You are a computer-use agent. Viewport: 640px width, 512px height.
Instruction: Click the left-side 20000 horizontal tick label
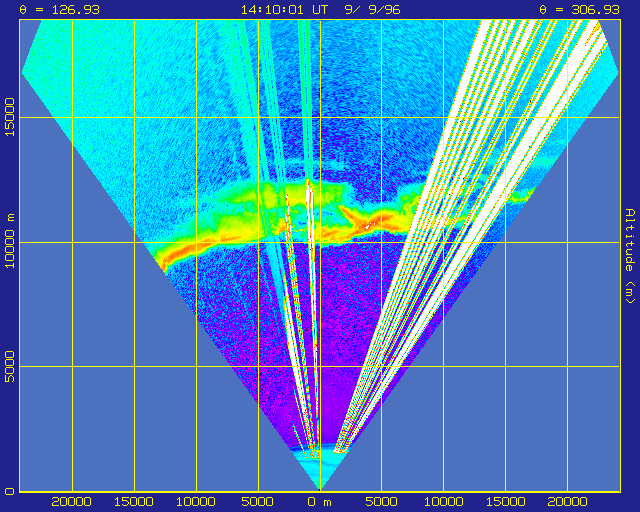point(71,502)
